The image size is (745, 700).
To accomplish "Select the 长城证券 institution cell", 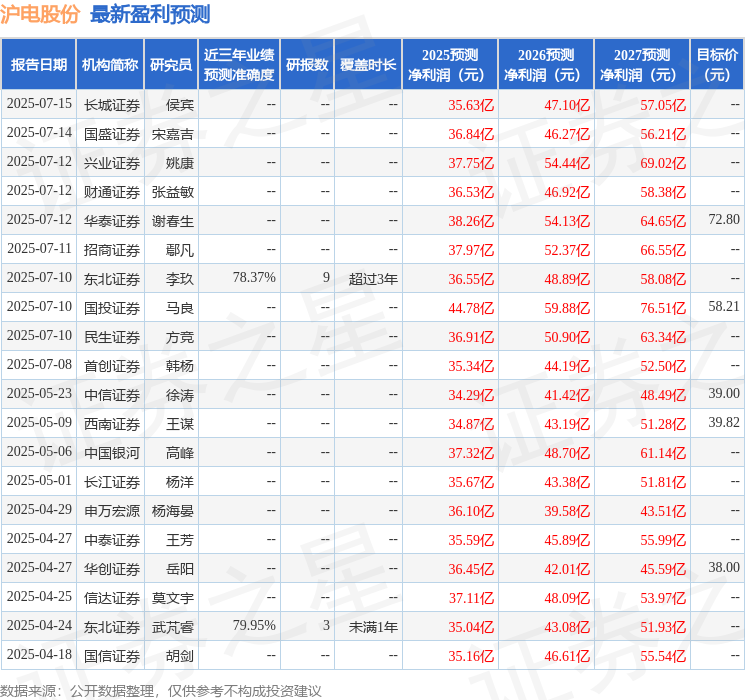I will tap(112, 105).
